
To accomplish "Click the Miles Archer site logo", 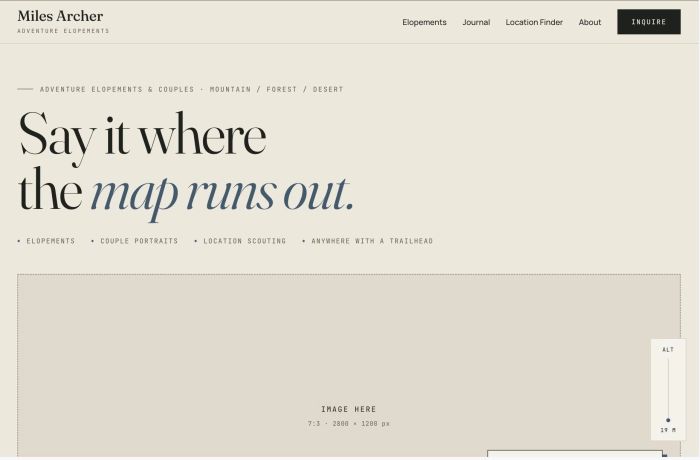I will (x=60, y=16).
